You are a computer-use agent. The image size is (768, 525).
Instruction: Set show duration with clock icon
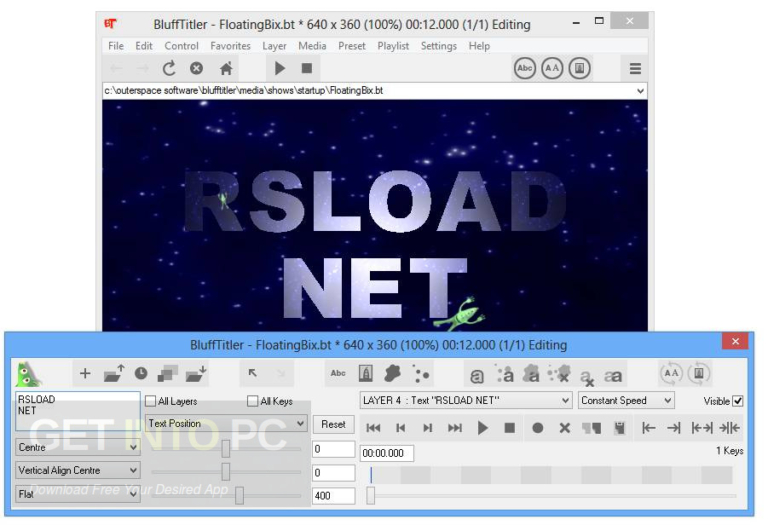pos(141,374)
